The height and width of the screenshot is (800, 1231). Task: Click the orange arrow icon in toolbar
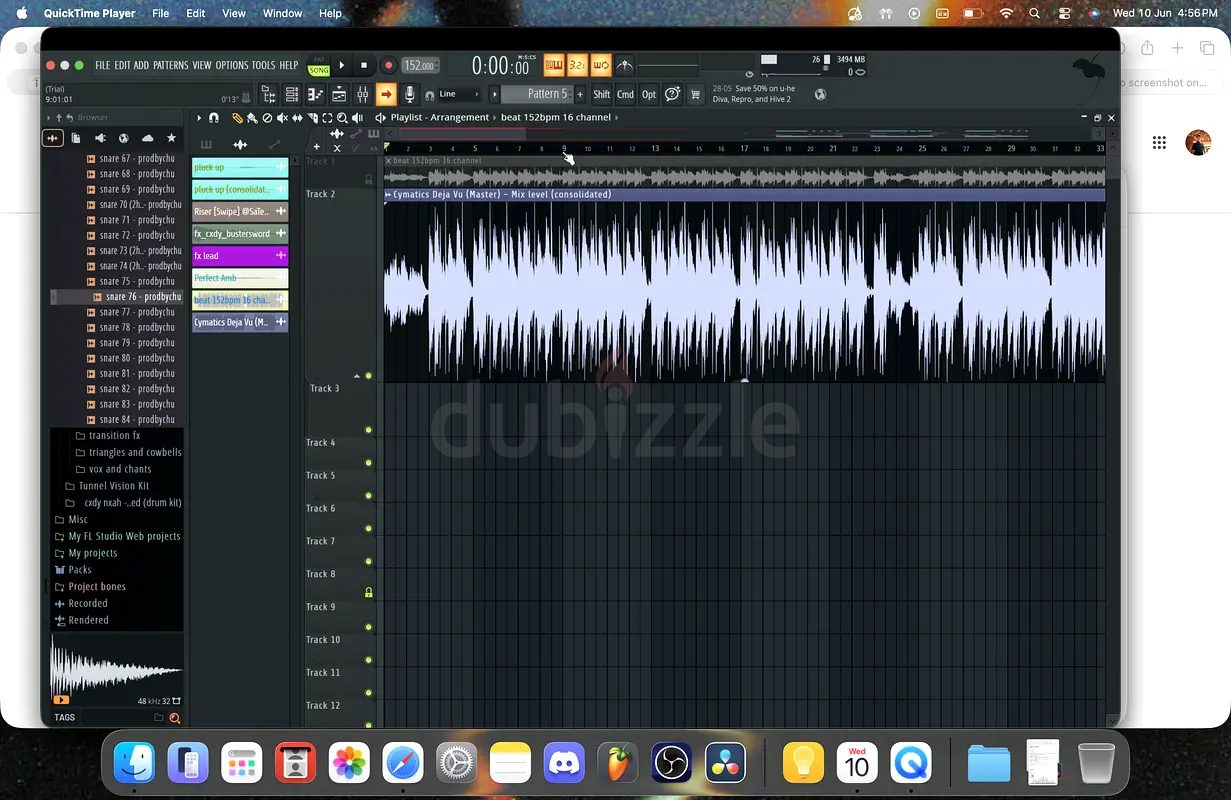[386, 94]
